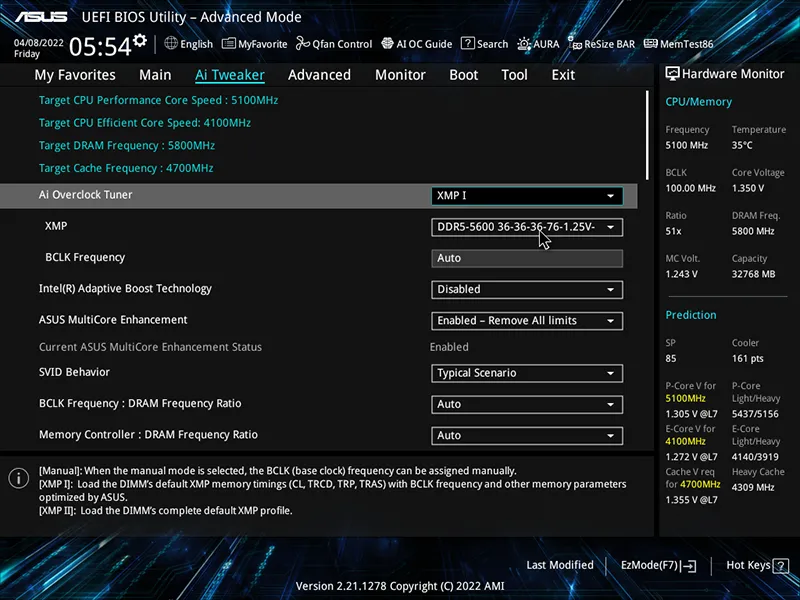Open the Exit tab
This screenshot has width=800, height=600.
point(563,75)
